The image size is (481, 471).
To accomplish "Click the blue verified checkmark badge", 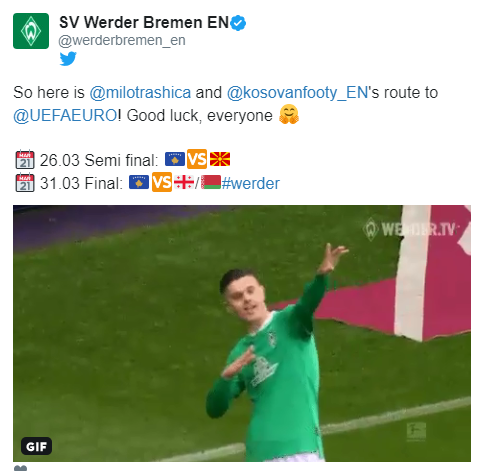I will pos(238,23).
